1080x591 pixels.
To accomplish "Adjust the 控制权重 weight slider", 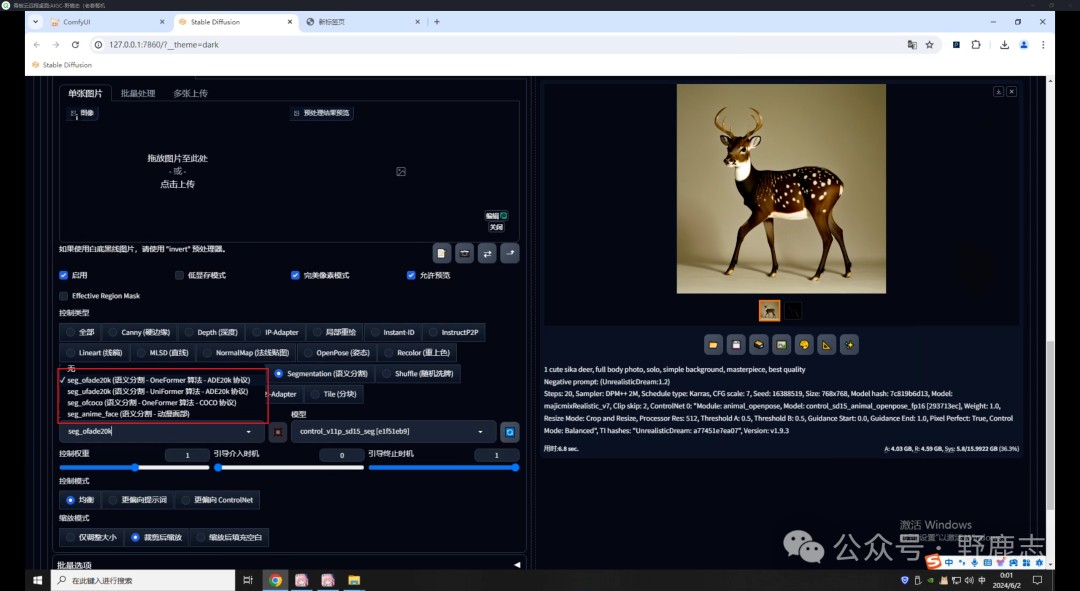I will pos(134,468).
